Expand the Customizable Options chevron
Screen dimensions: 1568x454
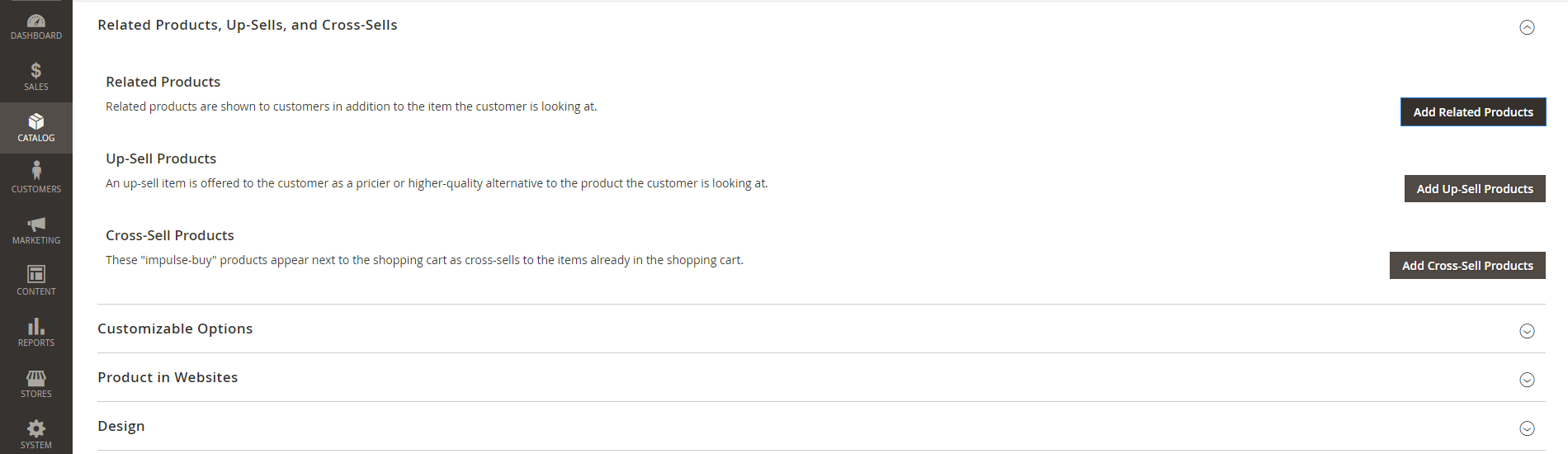(x=1527, y=331)
